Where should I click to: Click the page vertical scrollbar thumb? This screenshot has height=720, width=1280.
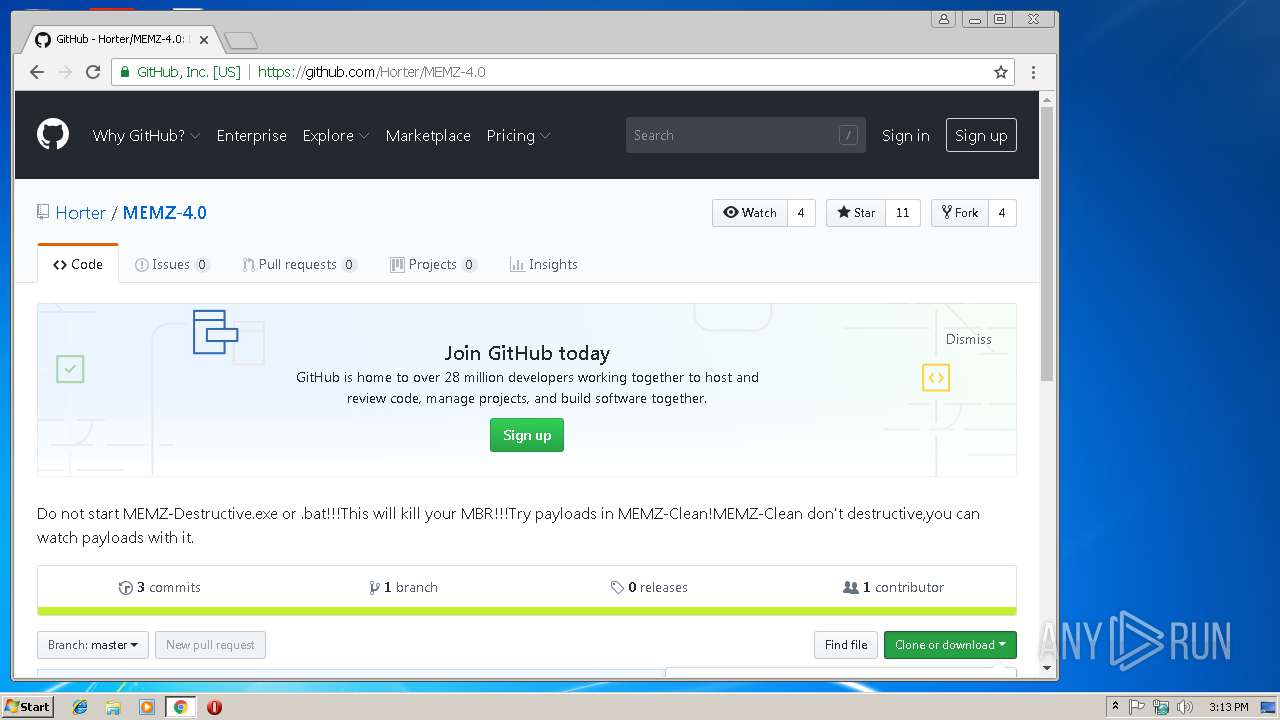1047,243
